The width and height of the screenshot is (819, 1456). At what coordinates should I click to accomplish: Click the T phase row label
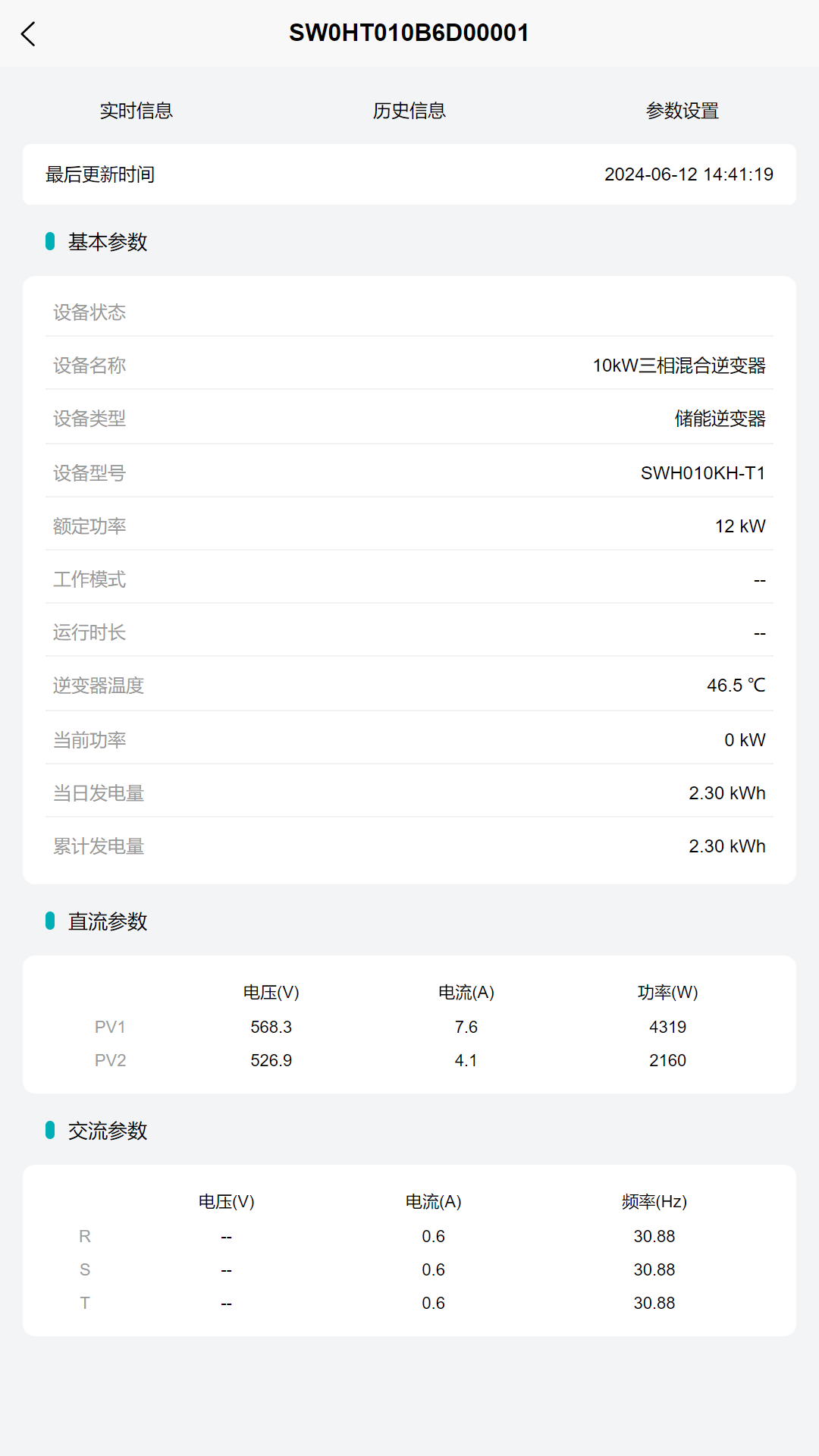pyautogui.click(x=85, y=1303)
